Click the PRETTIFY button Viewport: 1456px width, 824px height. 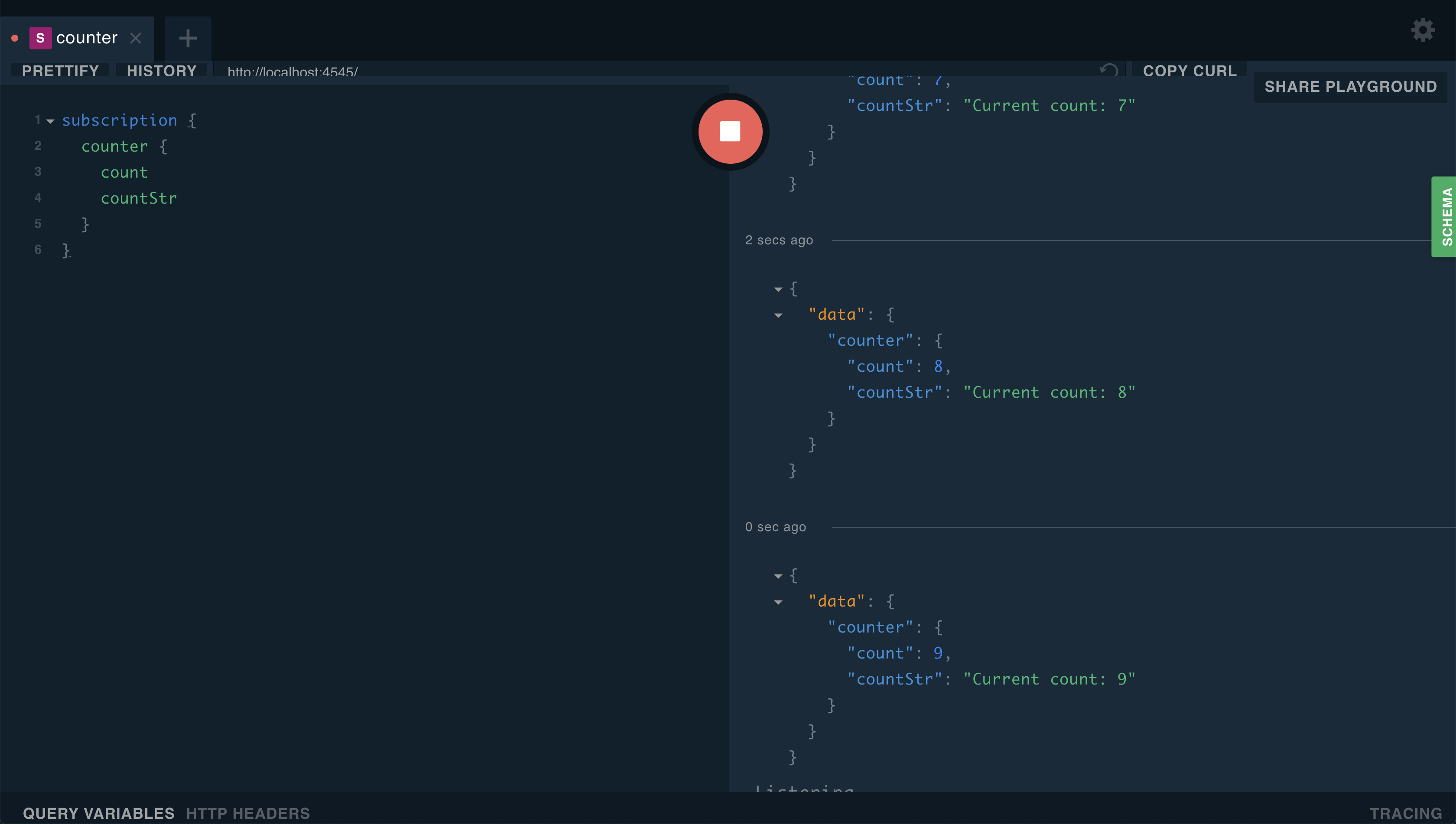60,71
